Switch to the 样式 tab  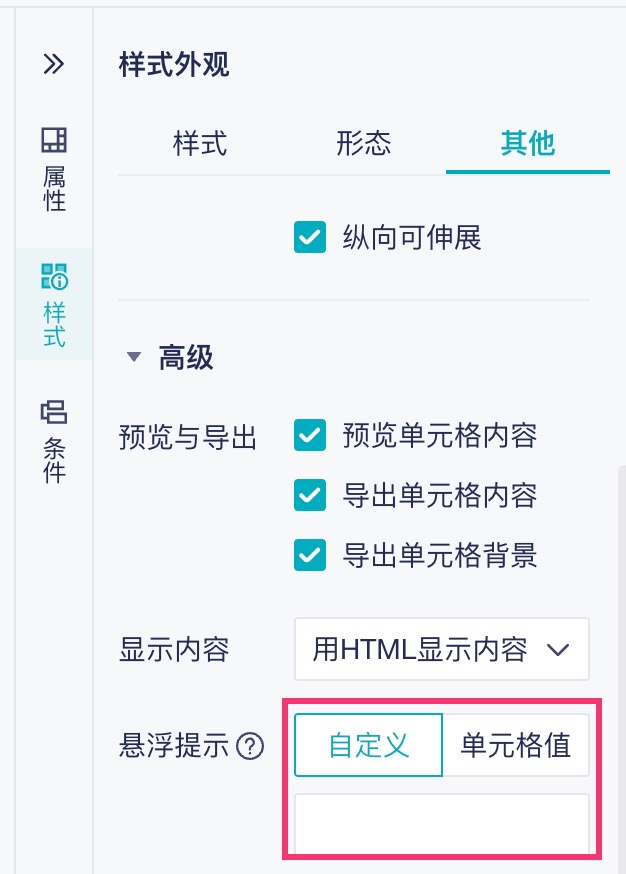tap(200, 143)
